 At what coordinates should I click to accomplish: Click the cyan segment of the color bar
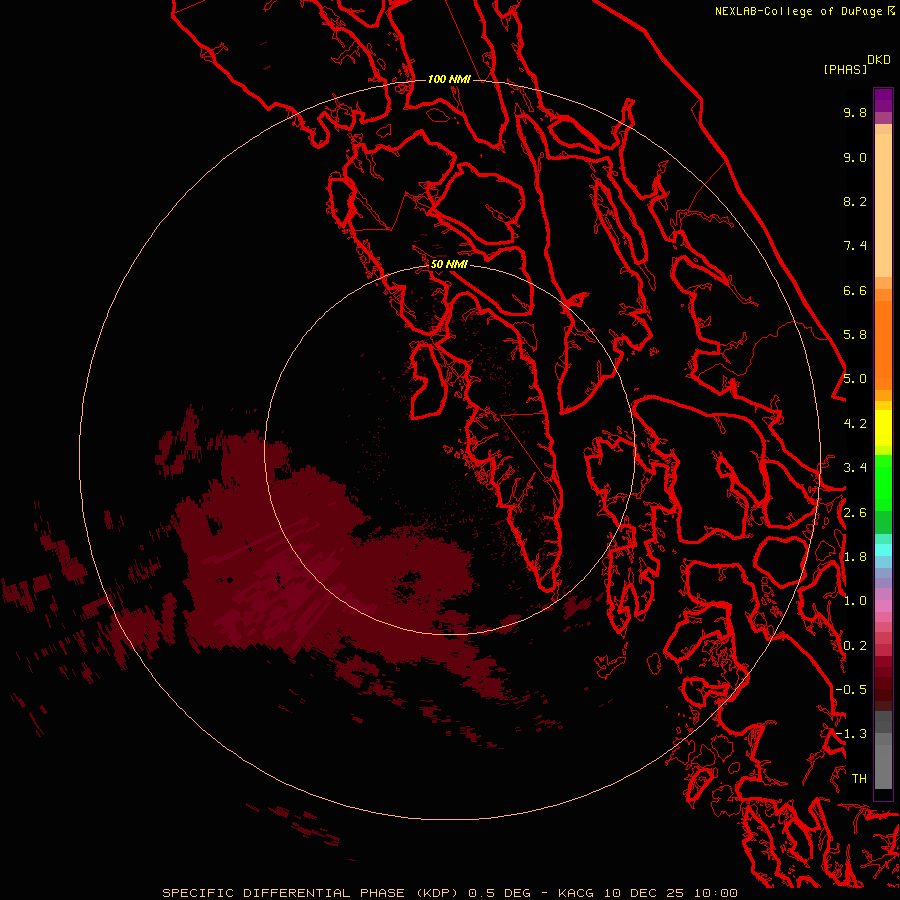click(x=883, y=550)
